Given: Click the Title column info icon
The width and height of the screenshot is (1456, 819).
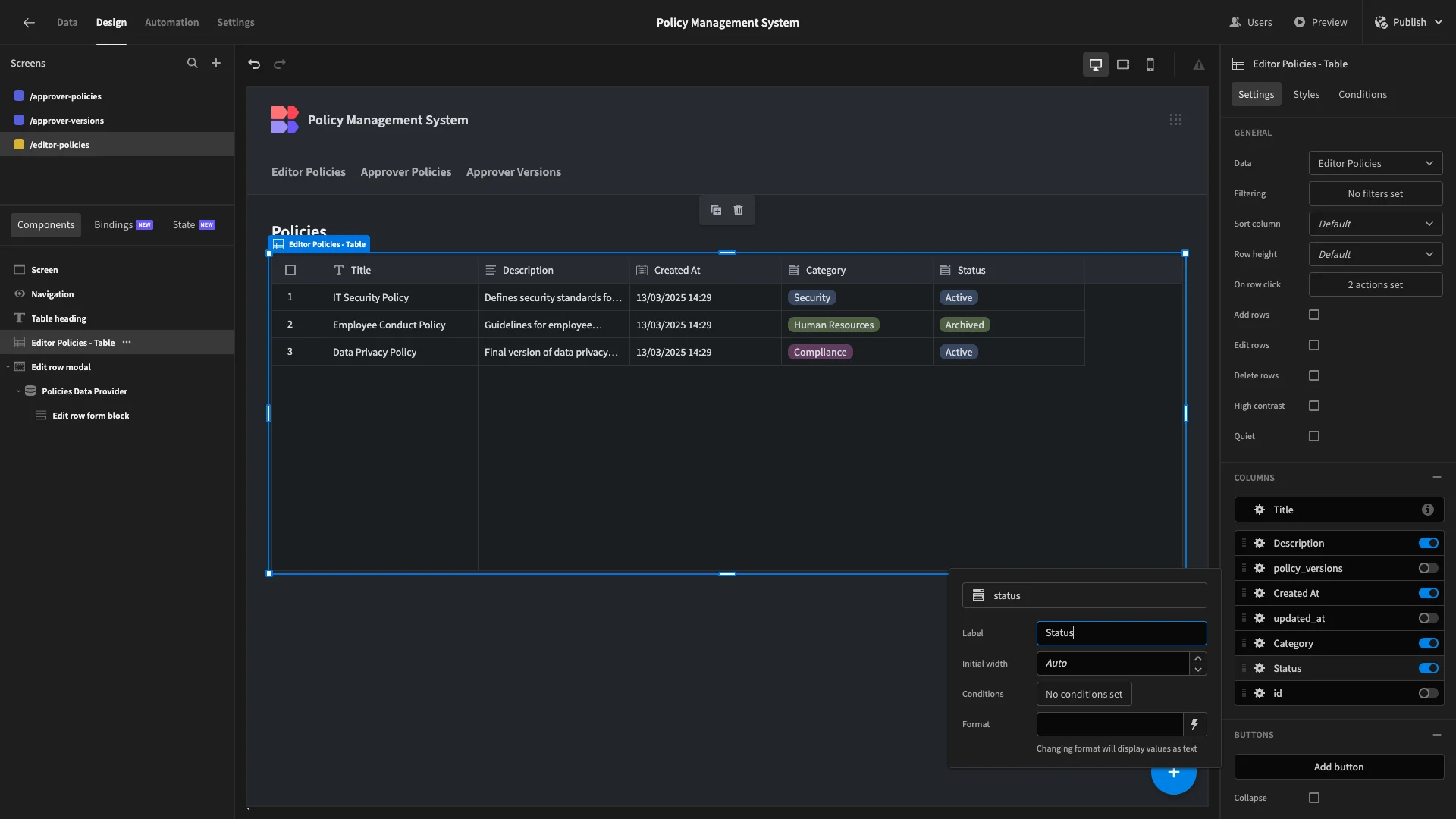Looking at the screenshot, I should pos(1428,510).
